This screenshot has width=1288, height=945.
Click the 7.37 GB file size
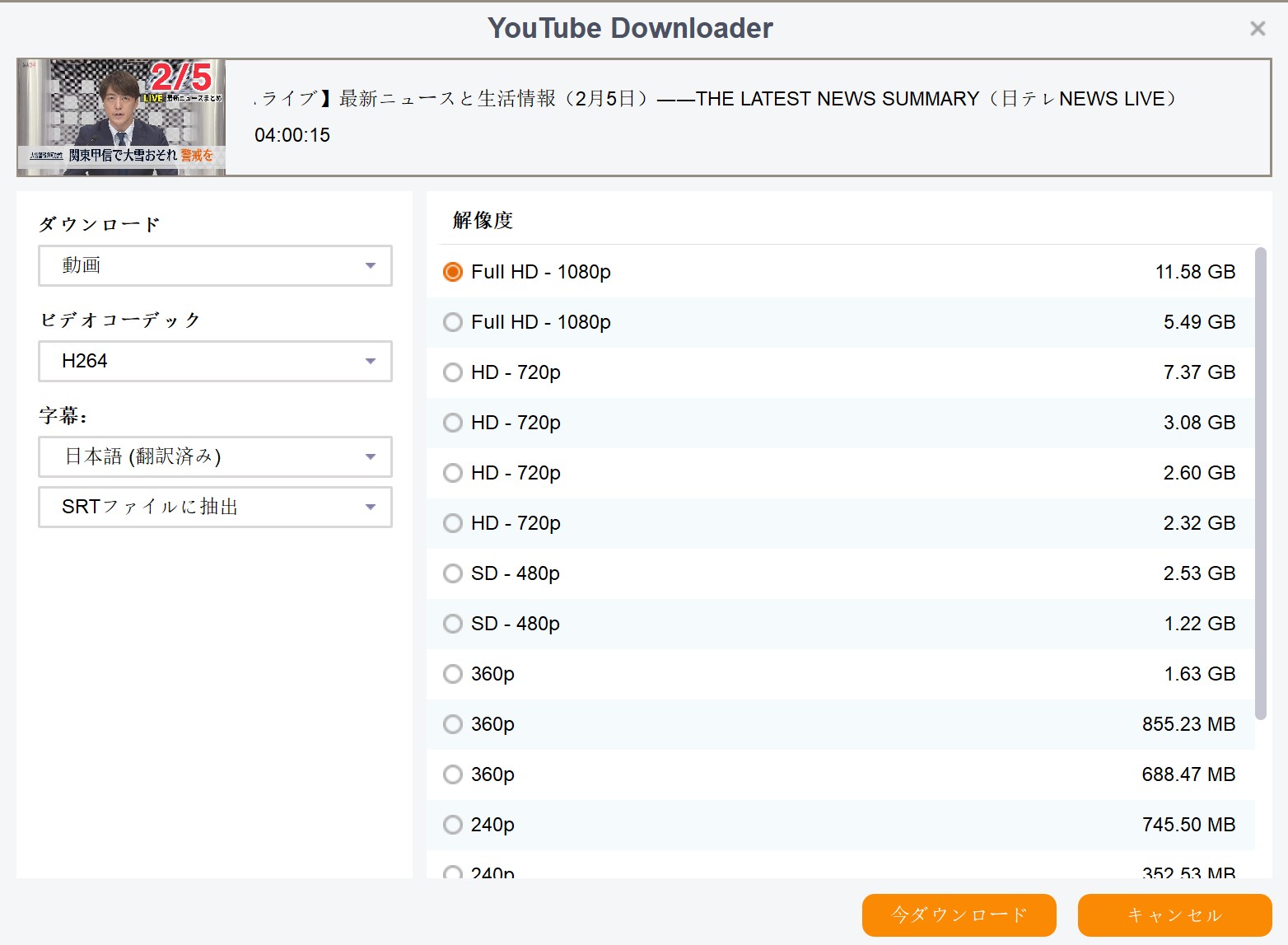[1199, 372]
